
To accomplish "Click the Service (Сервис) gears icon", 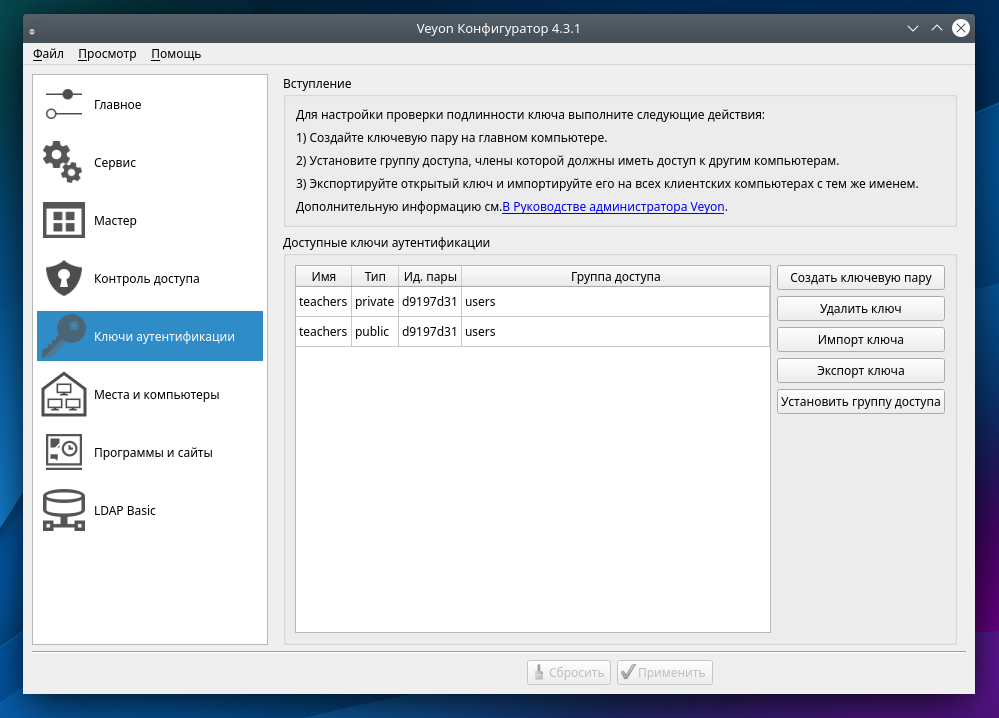I will [63, 162].
